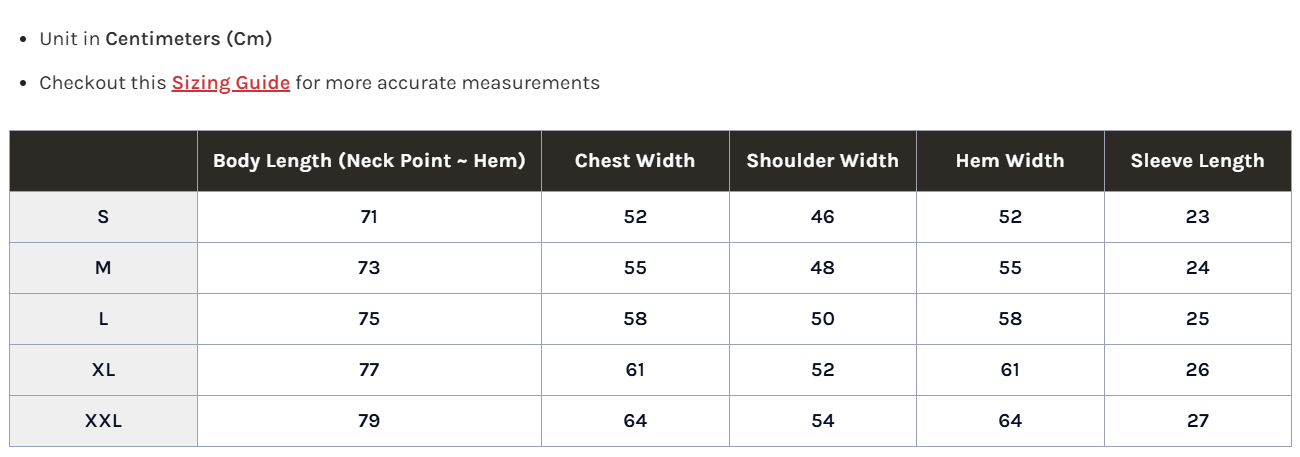
Task: Click the S size row label
Action: point(103,217)
